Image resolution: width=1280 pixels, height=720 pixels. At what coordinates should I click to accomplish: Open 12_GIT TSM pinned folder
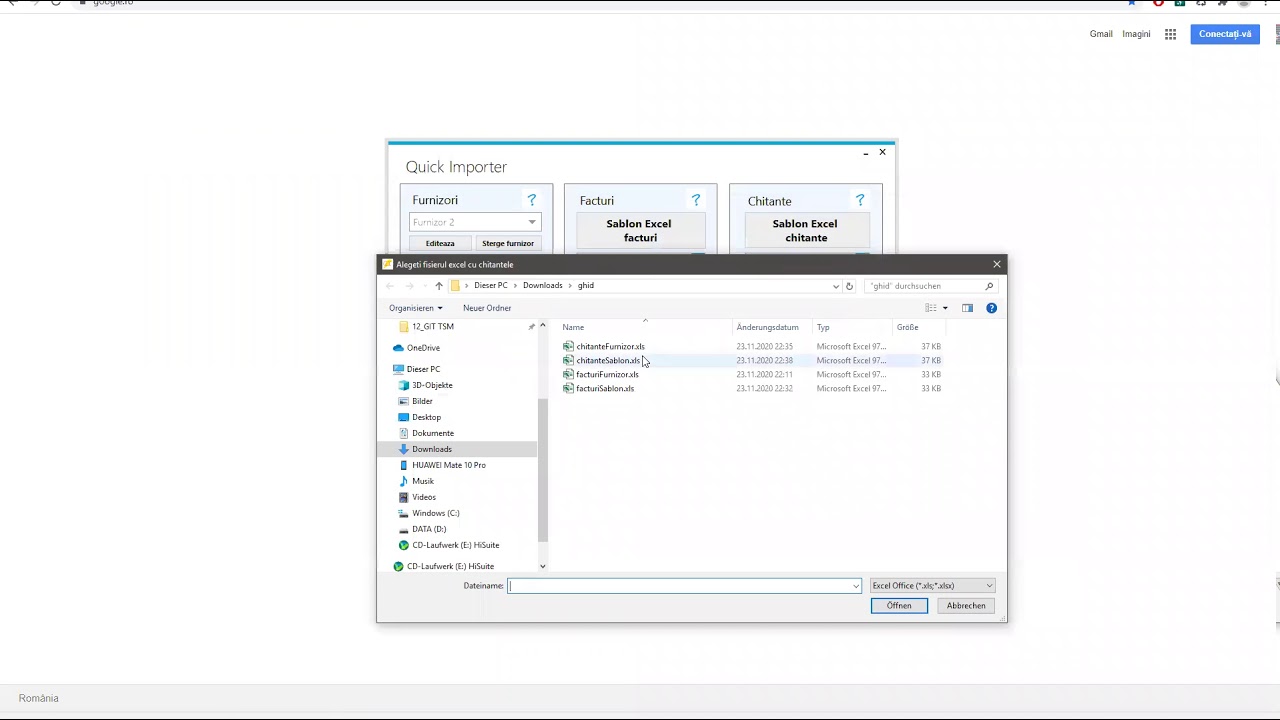432,327
